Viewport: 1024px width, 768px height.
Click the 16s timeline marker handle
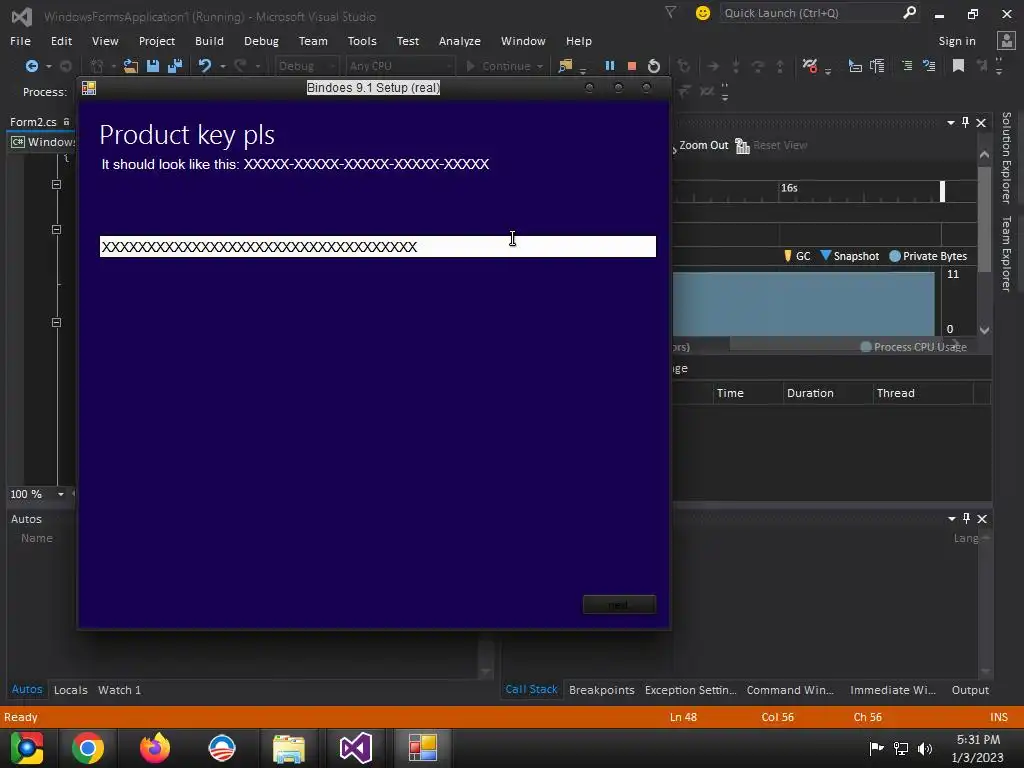pos(942,191)
